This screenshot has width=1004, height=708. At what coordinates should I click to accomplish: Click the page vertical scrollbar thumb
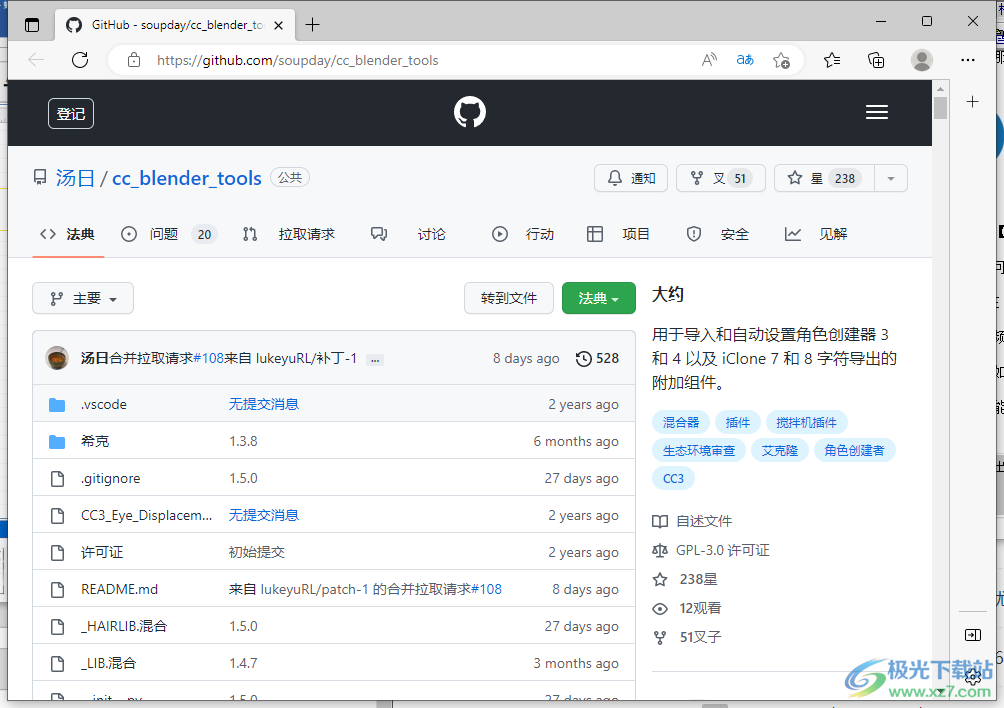940,108
